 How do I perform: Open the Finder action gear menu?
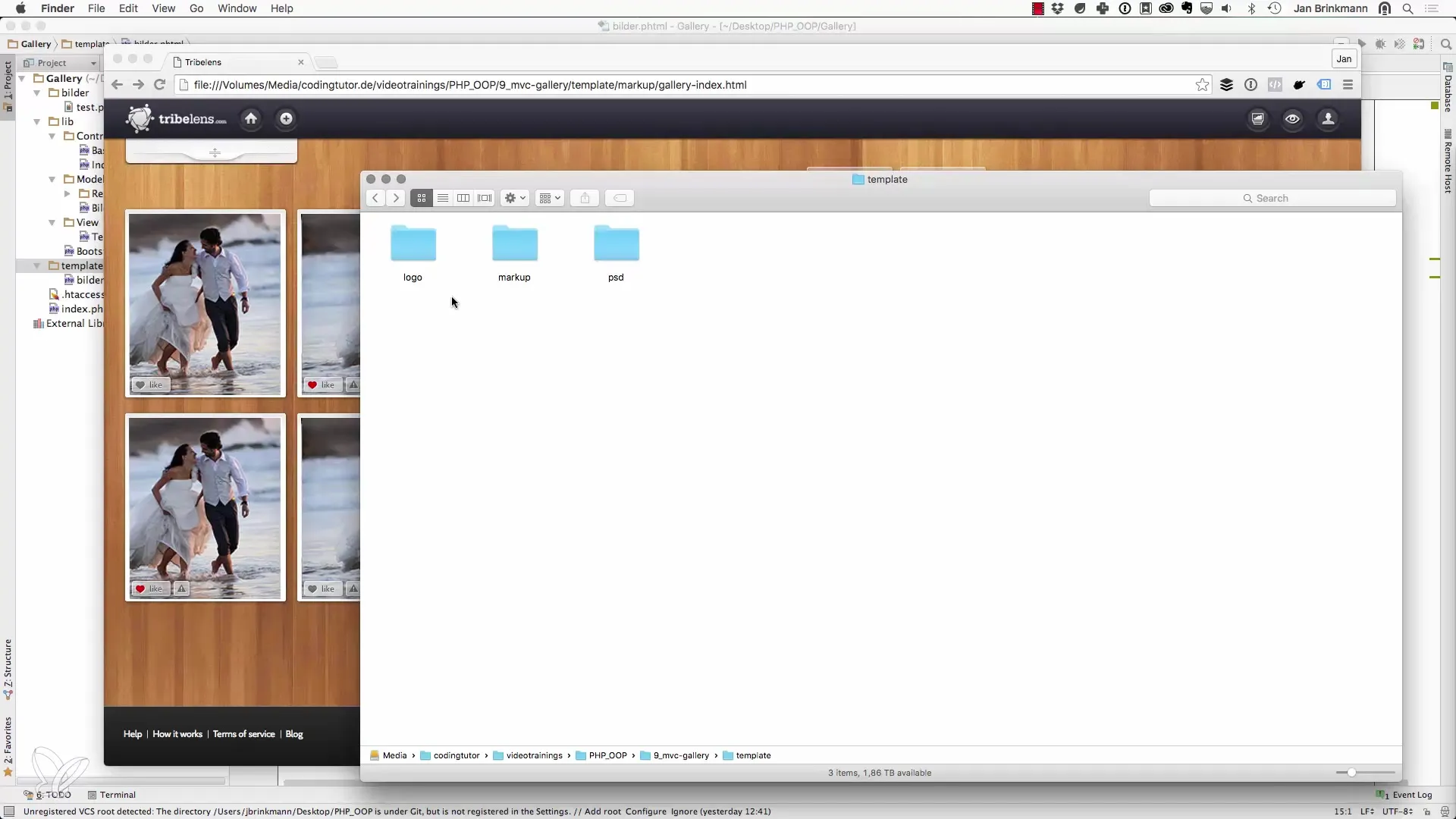515,198
